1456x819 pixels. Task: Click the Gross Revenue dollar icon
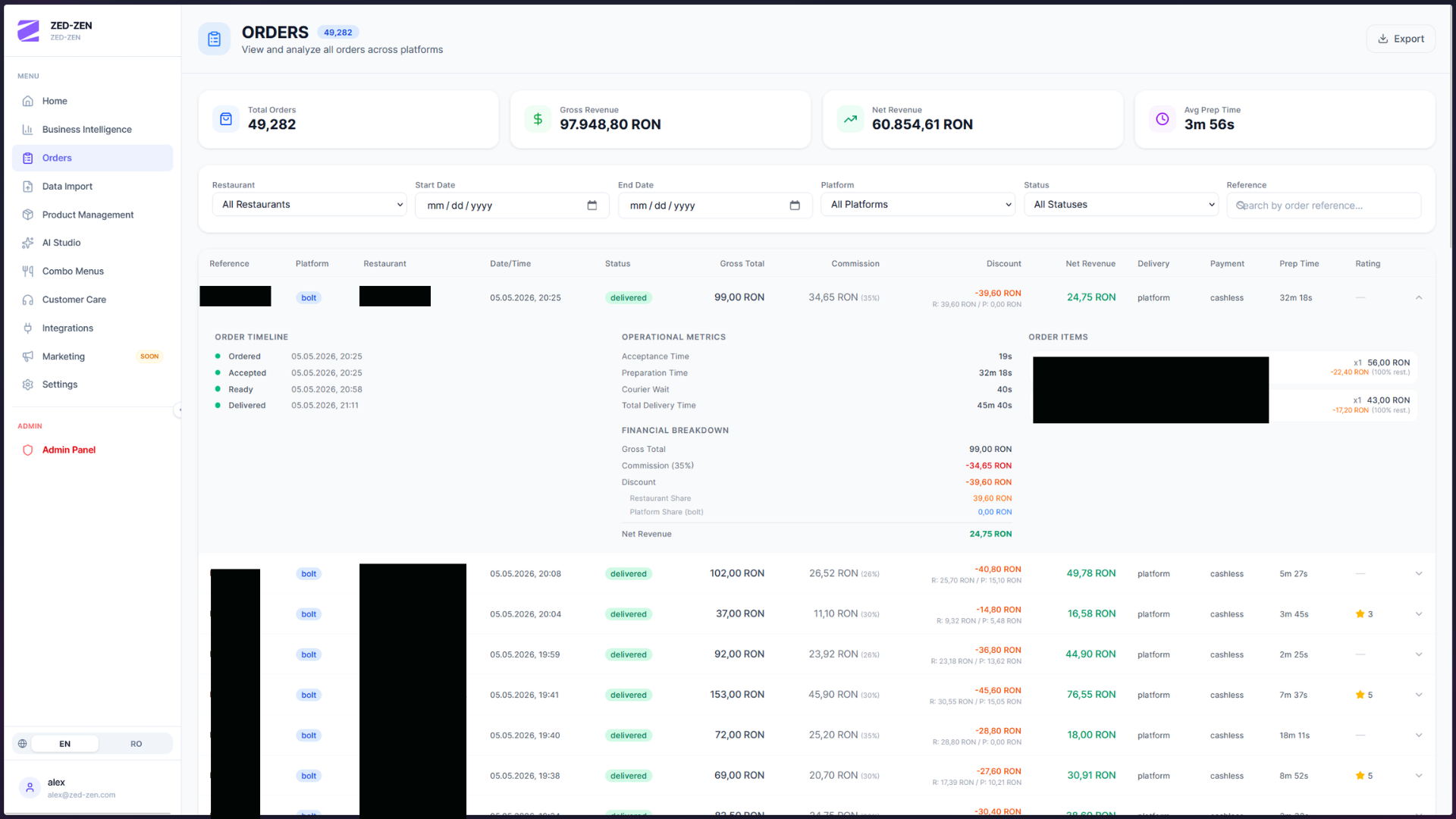point(538,119)
